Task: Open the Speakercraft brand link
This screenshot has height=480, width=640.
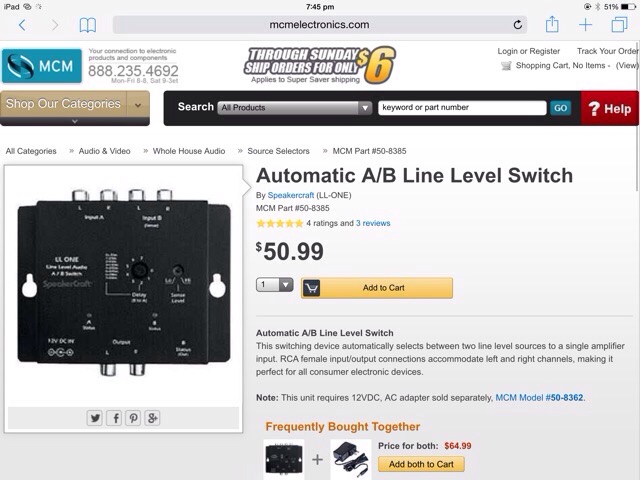Action: coord(291,195)
